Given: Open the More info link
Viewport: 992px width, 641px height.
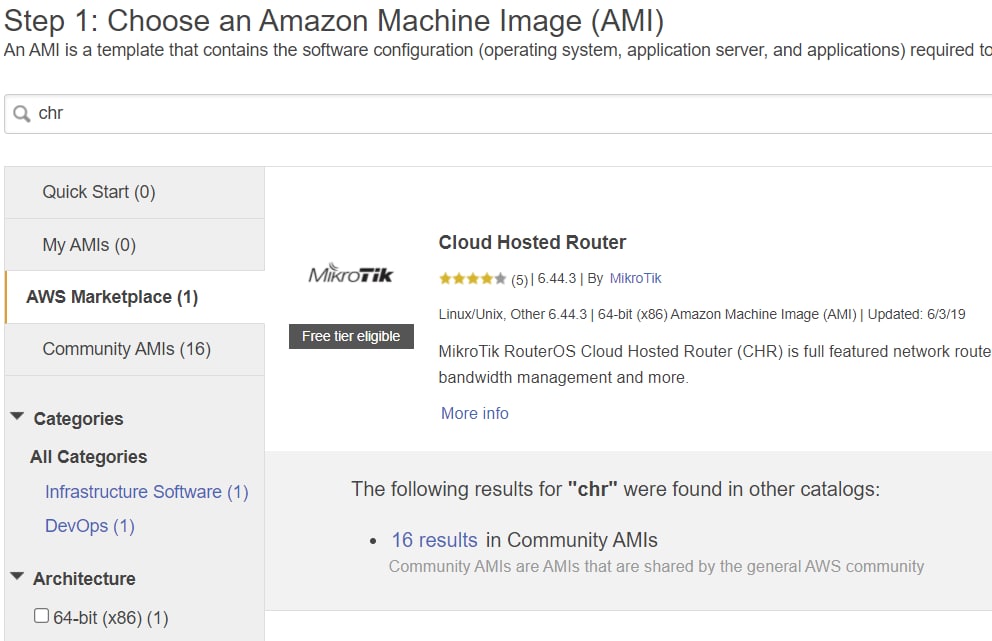Looking at the screenshot, I should (474, 413).
